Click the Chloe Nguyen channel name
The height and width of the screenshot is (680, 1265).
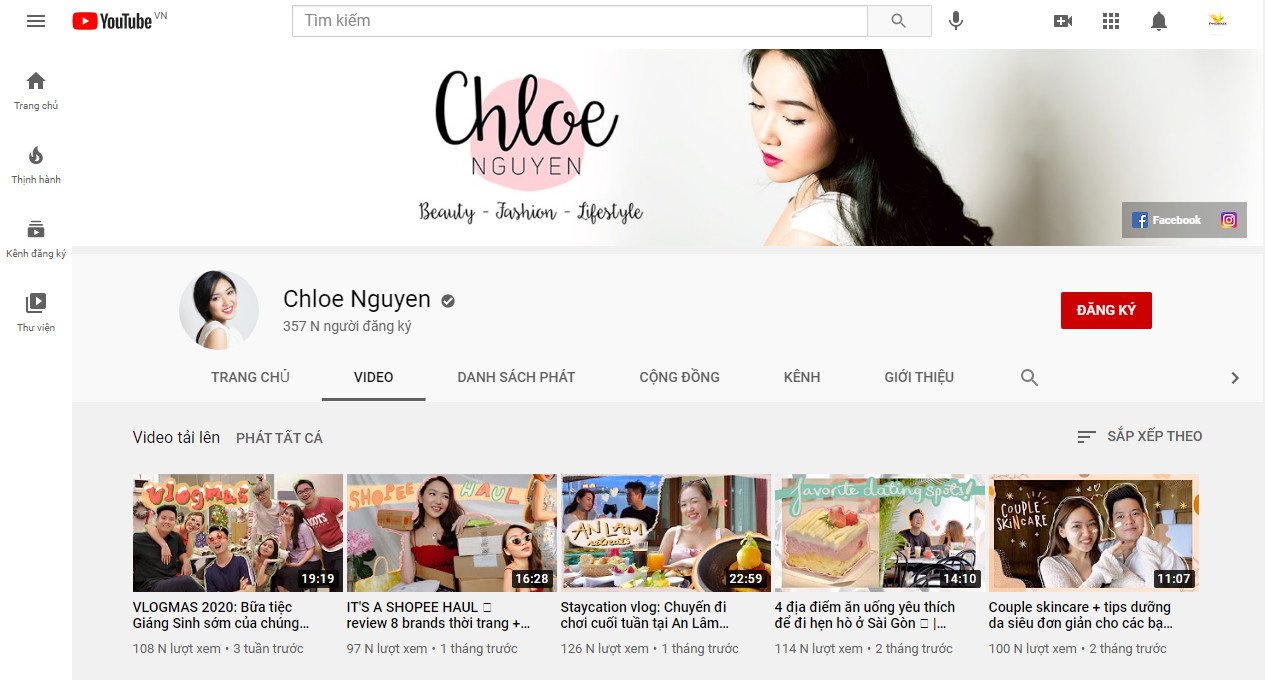pyautogui.click(x=357, y=299)
